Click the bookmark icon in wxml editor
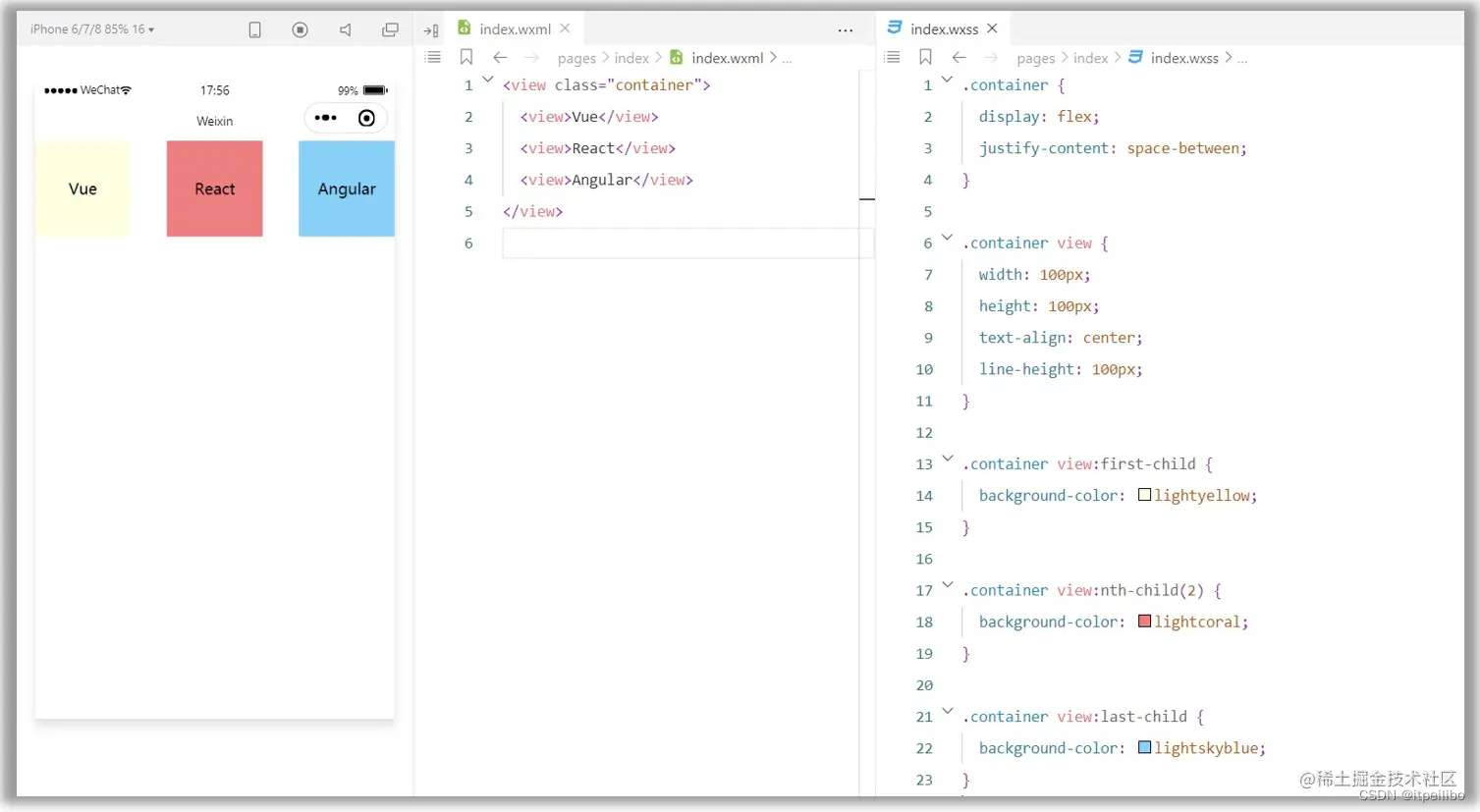The width and height of the screenshot is (1480, 812). 466,58
